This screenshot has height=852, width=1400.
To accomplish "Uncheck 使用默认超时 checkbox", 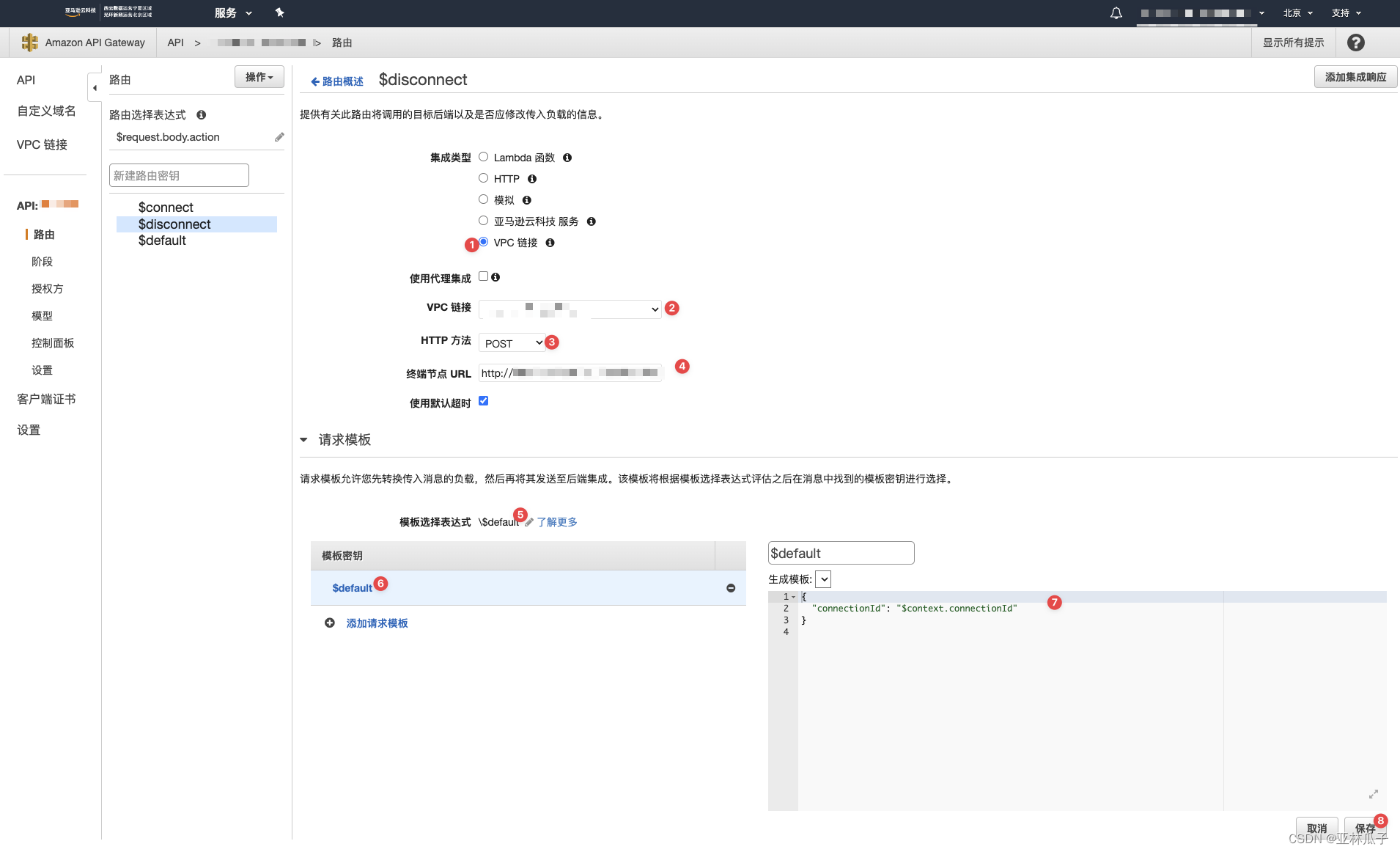I will [484, 401].
